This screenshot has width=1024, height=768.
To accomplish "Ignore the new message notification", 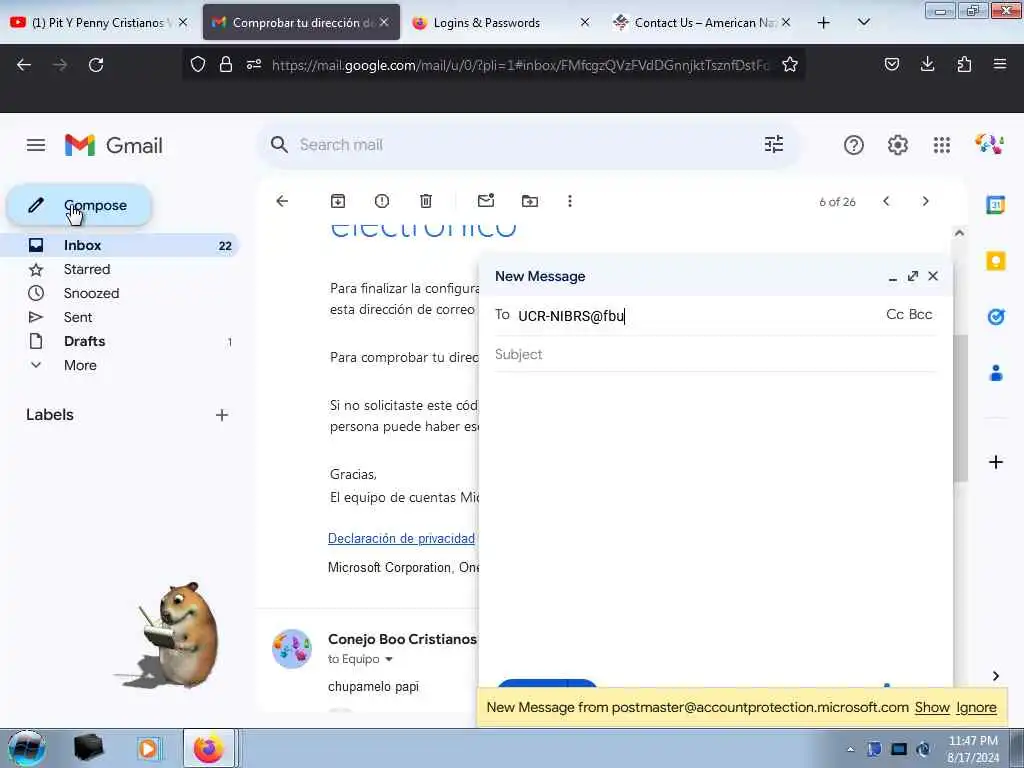I will 976,708.
